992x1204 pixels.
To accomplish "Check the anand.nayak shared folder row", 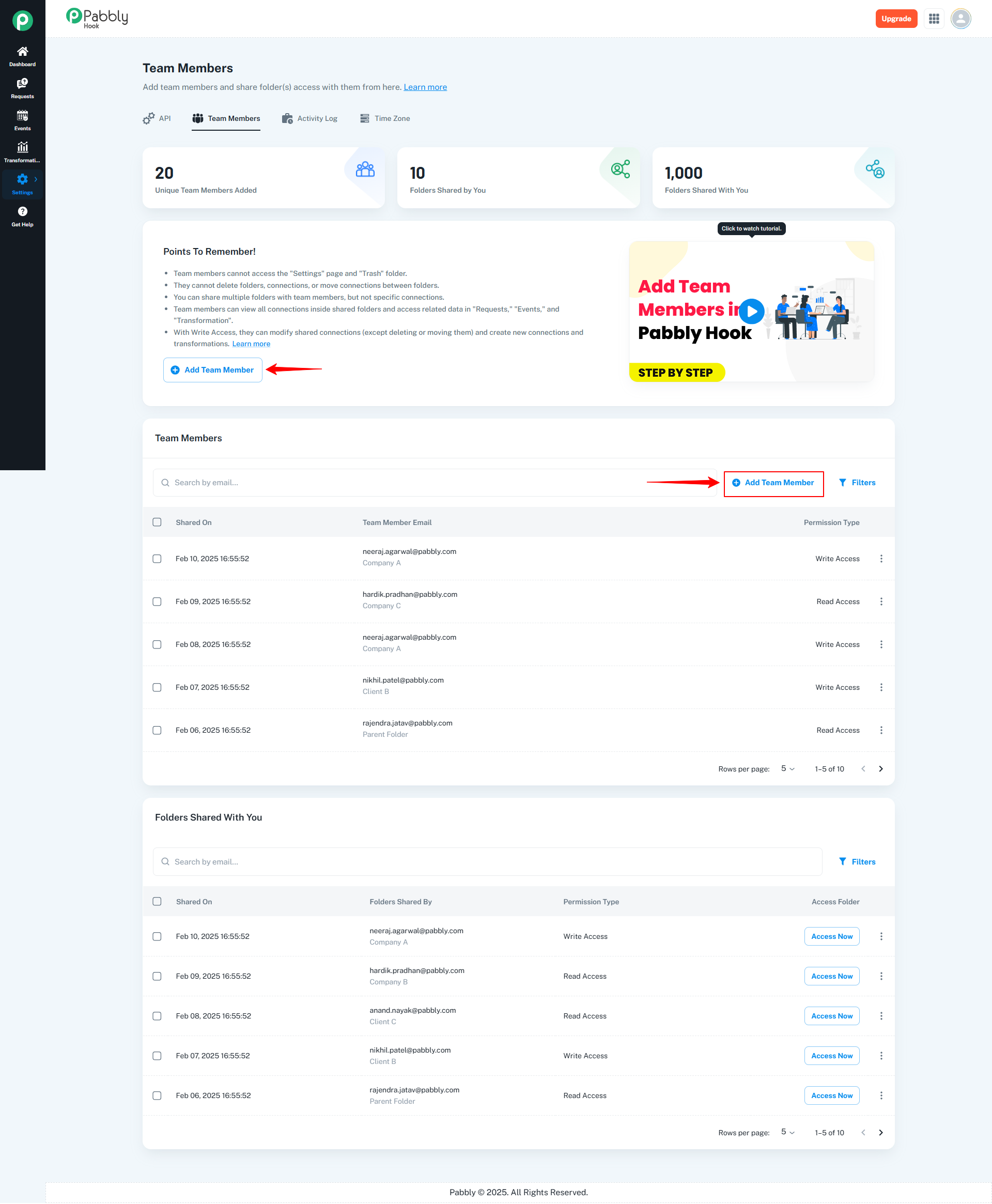I will click(x=157, y=1015).
